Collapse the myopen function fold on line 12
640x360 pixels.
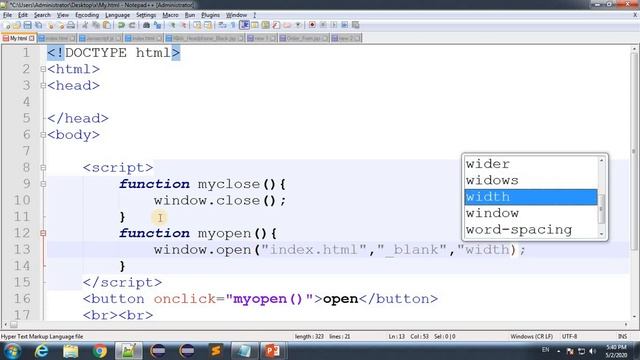point(43,233)
